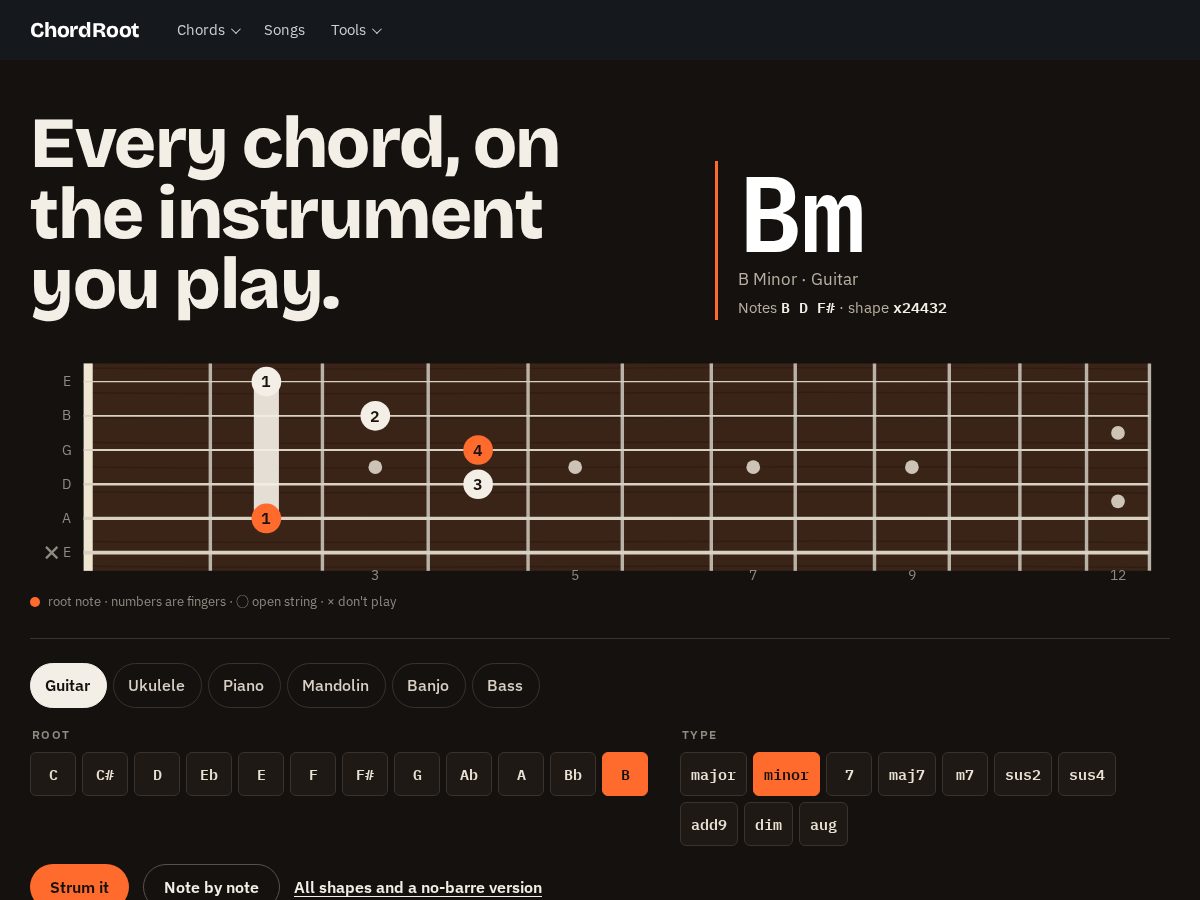This screenshot has width=1200, height=900.
Task: Expand the Tools dropdown menu
Action: 357,30
